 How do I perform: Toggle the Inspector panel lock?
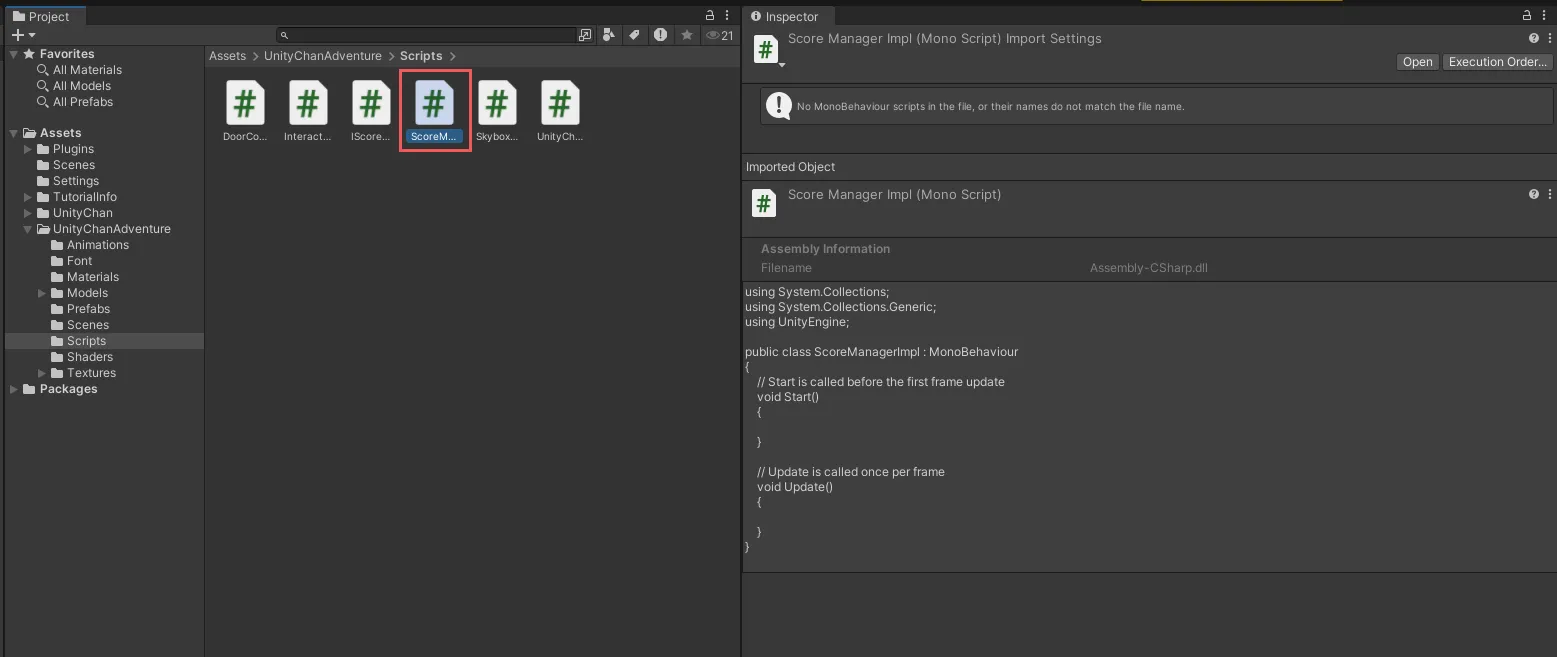(x=1527, y=16)
